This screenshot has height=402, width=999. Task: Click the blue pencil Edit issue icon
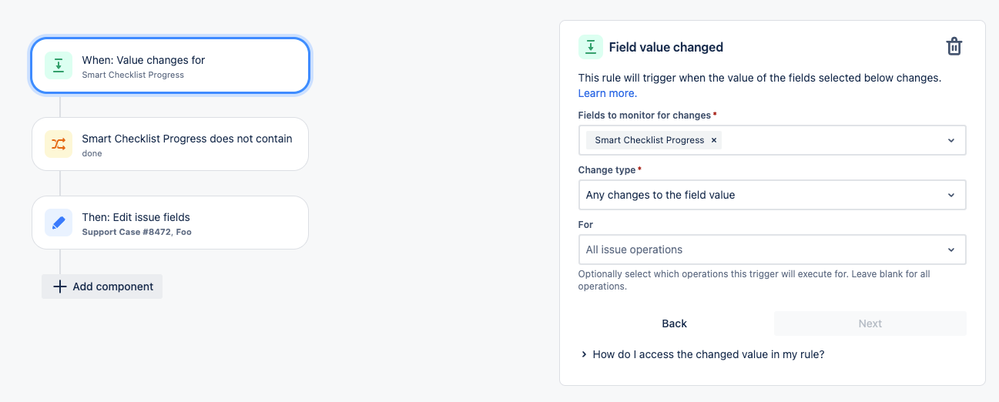pos(59,223)
